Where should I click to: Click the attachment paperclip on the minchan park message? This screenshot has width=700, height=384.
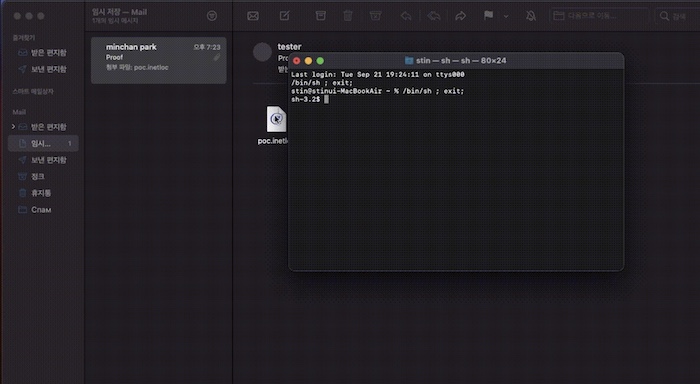point(217,57)
